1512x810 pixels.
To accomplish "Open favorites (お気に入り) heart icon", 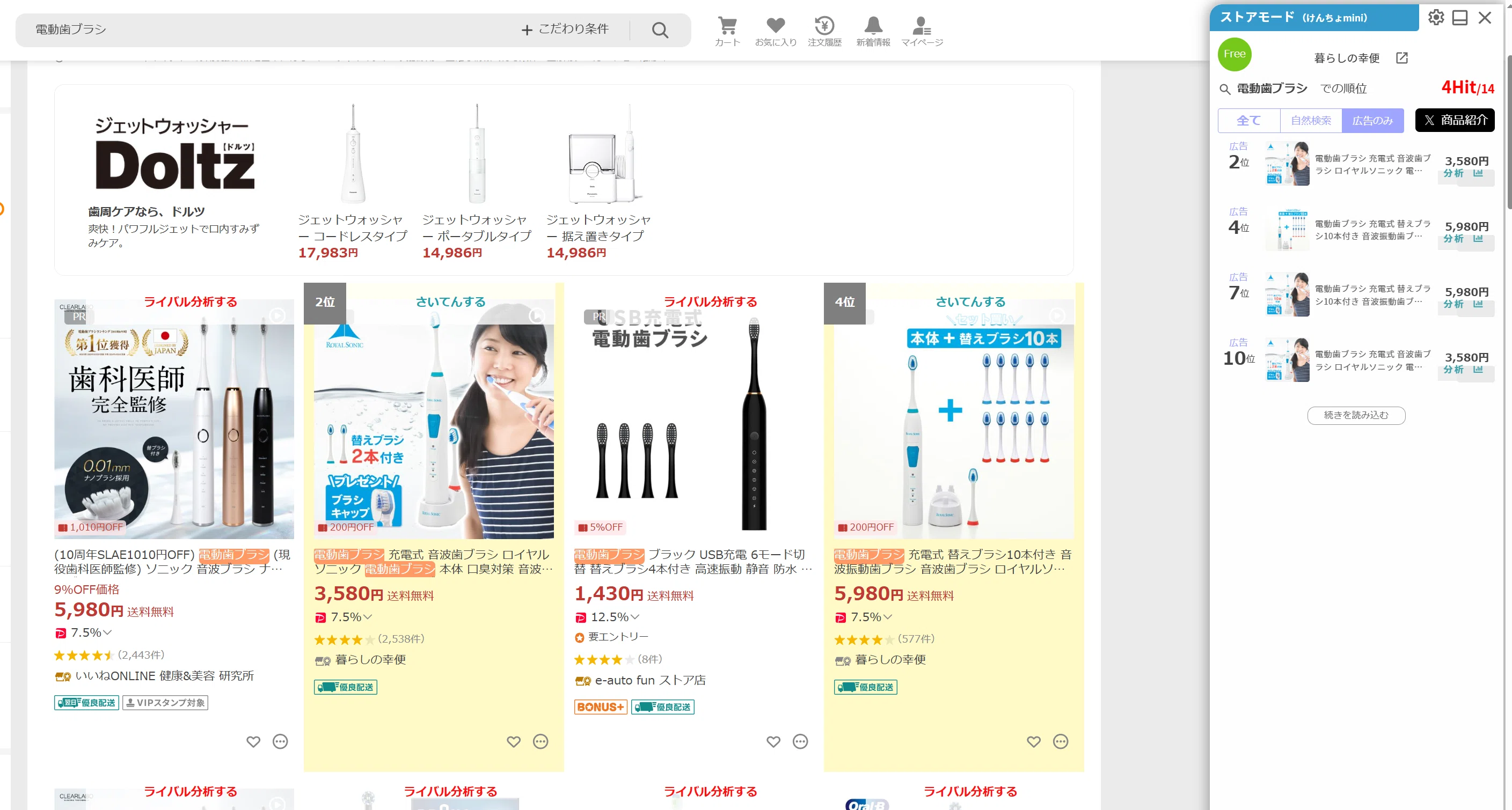I will (x=776, y=31).
